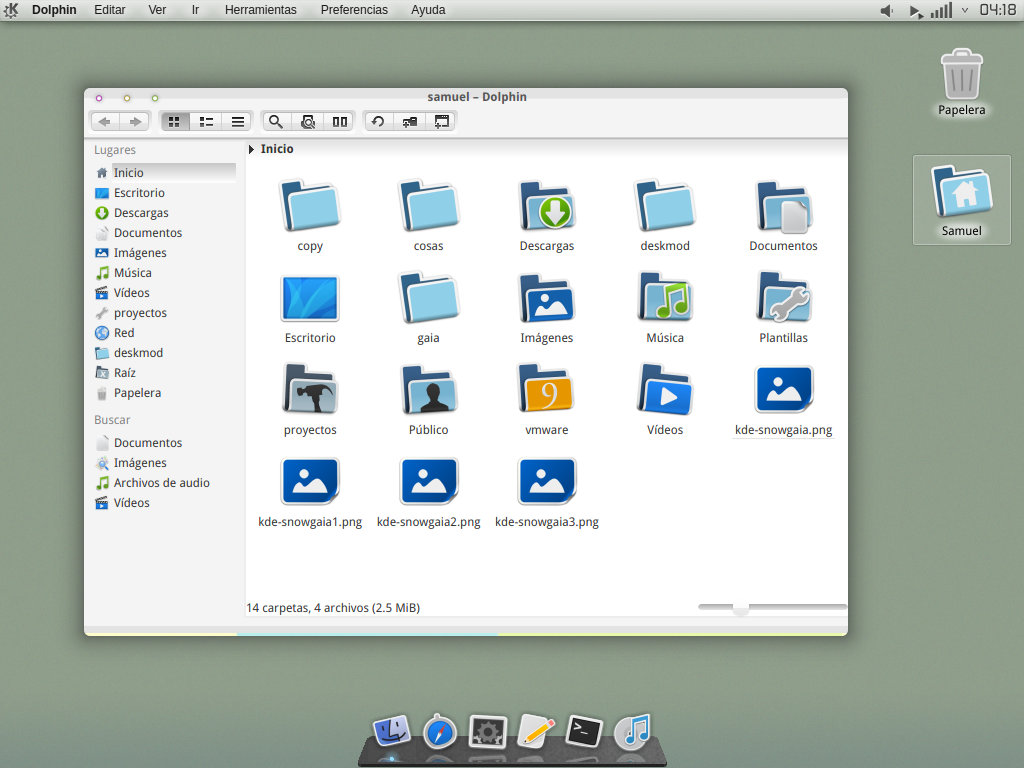Select the Público folder icon
The height and width of the screenshot is (768, 1024).
click(x=428, y=390)
